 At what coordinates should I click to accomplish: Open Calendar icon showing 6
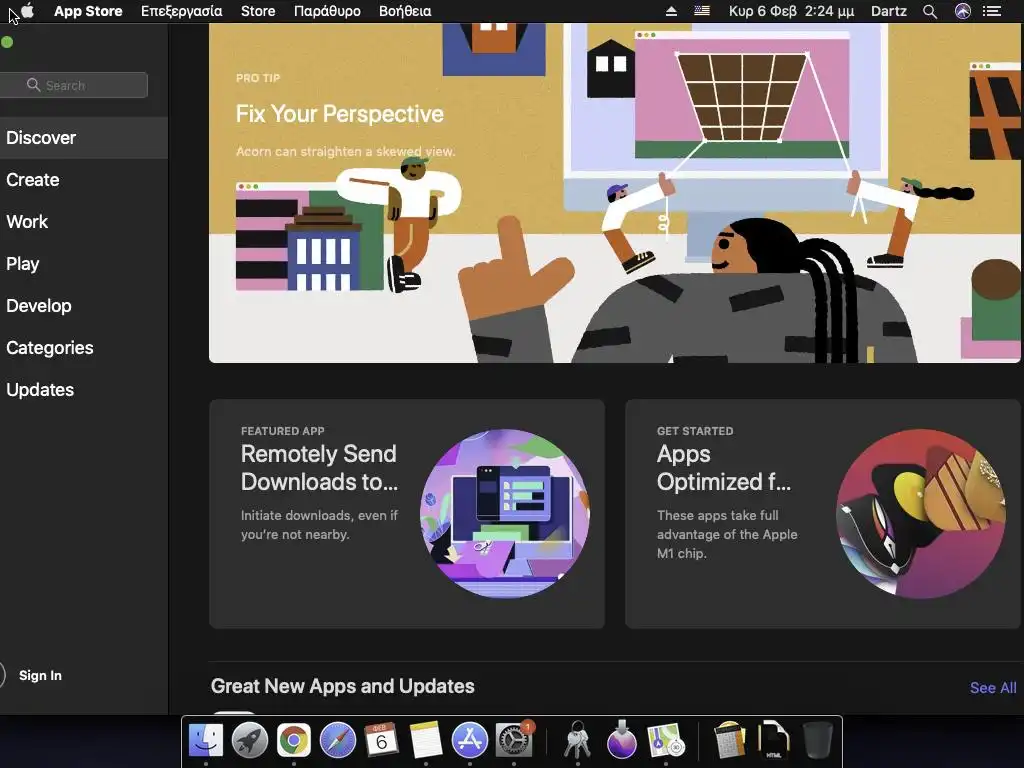tap(381, 740)
